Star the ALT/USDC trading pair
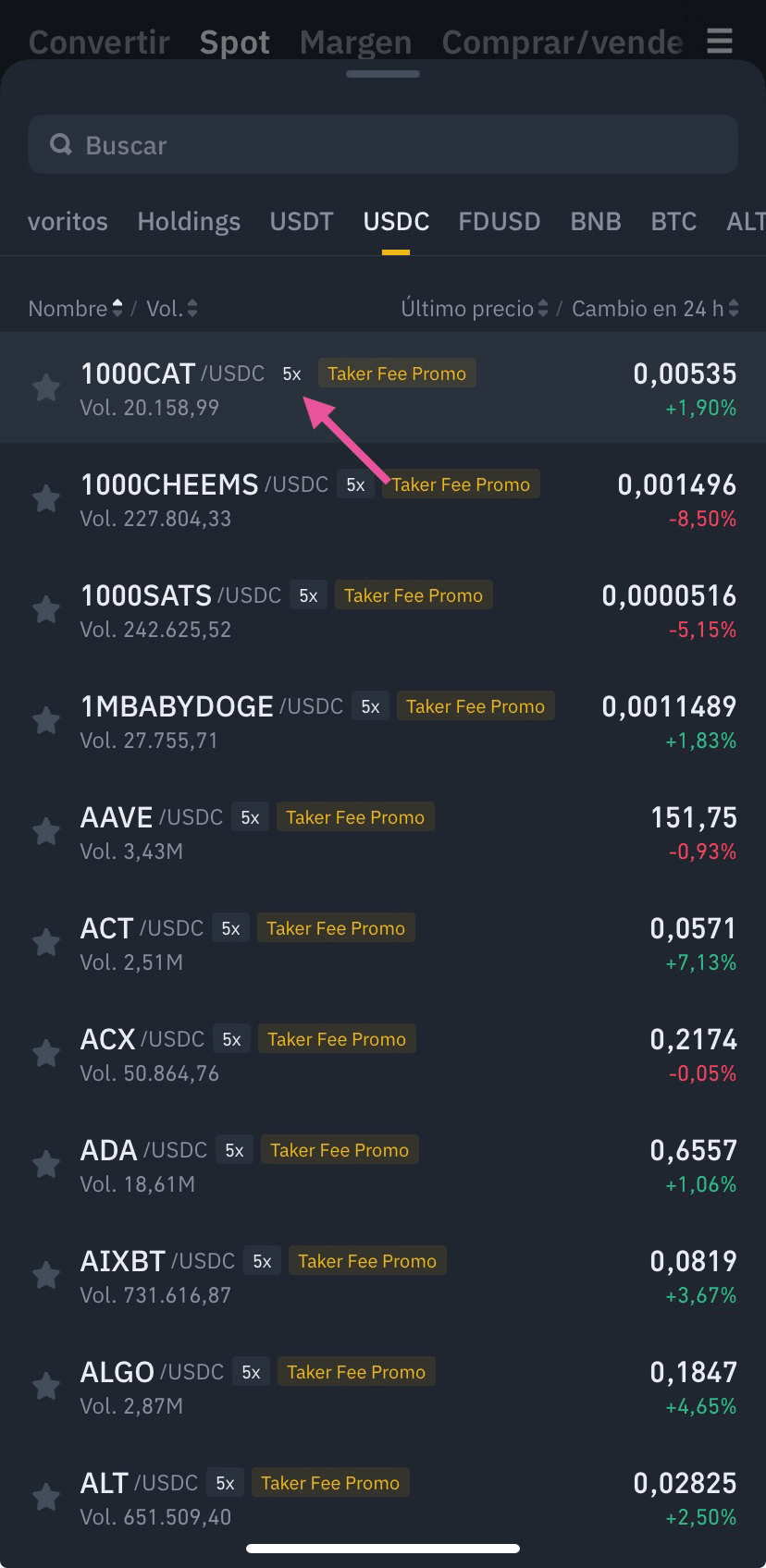Viewport: 766px width, 1568px height. pos(46,1496)
